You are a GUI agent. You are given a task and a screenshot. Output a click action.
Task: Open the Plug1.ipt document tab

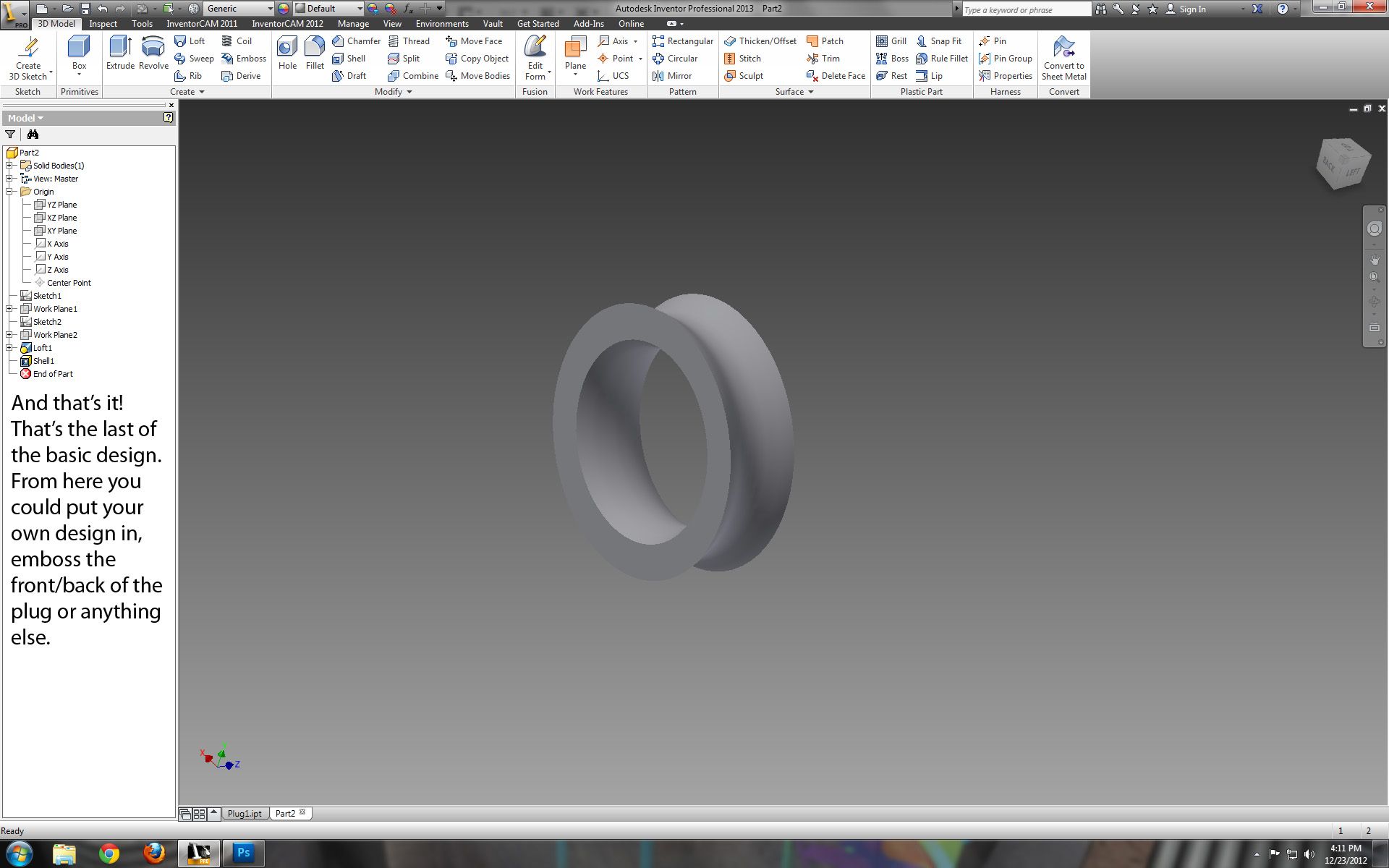(245, 813)
